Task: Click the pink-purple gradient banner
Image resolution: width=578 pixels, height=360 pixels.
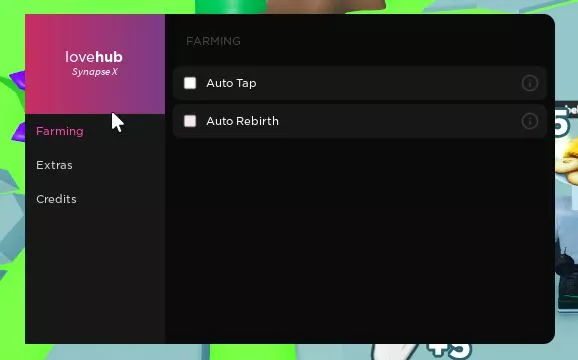Action: click(x=95, y=64)
